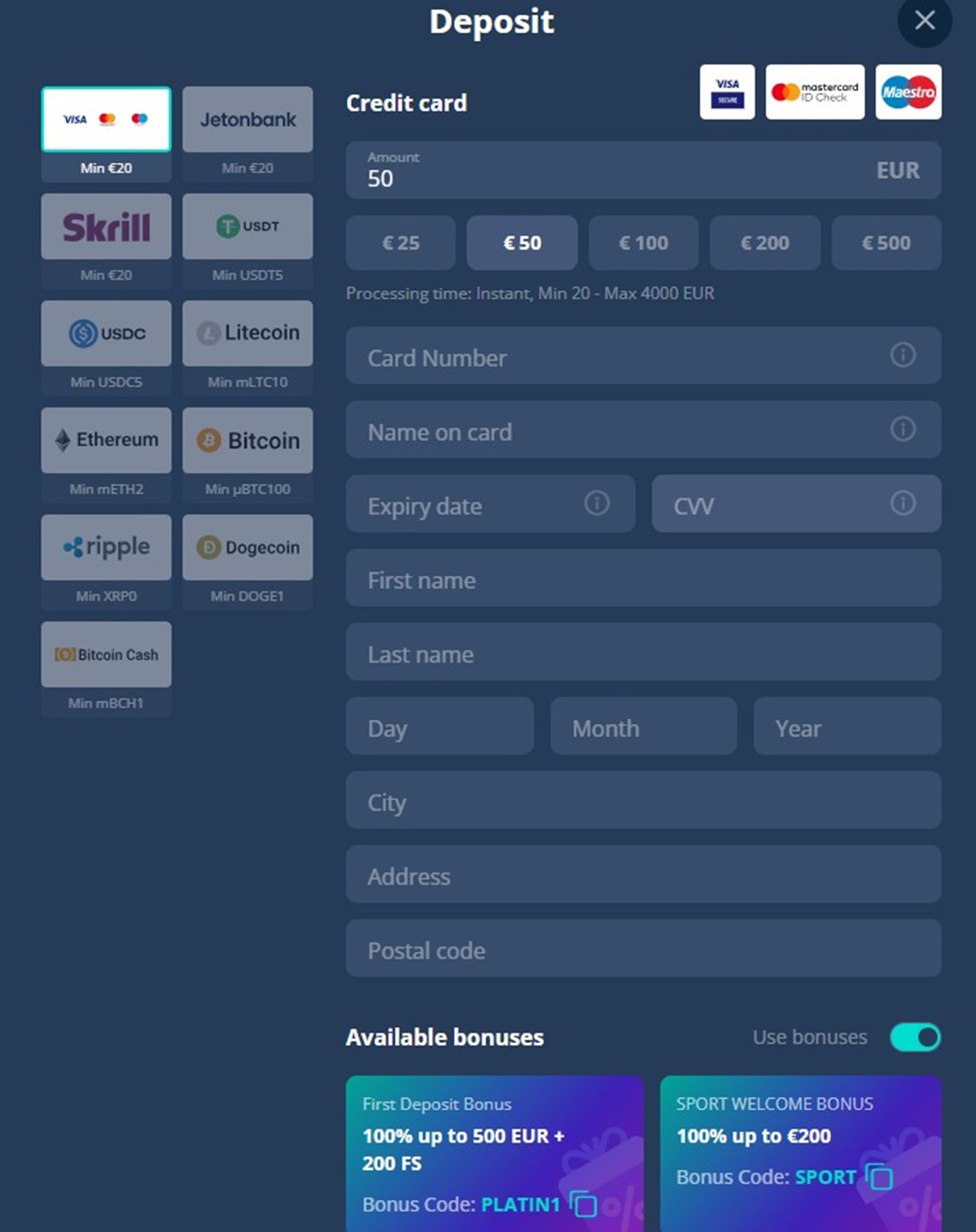
Task: Click the Amount input field
Action: tap(643, 170)
